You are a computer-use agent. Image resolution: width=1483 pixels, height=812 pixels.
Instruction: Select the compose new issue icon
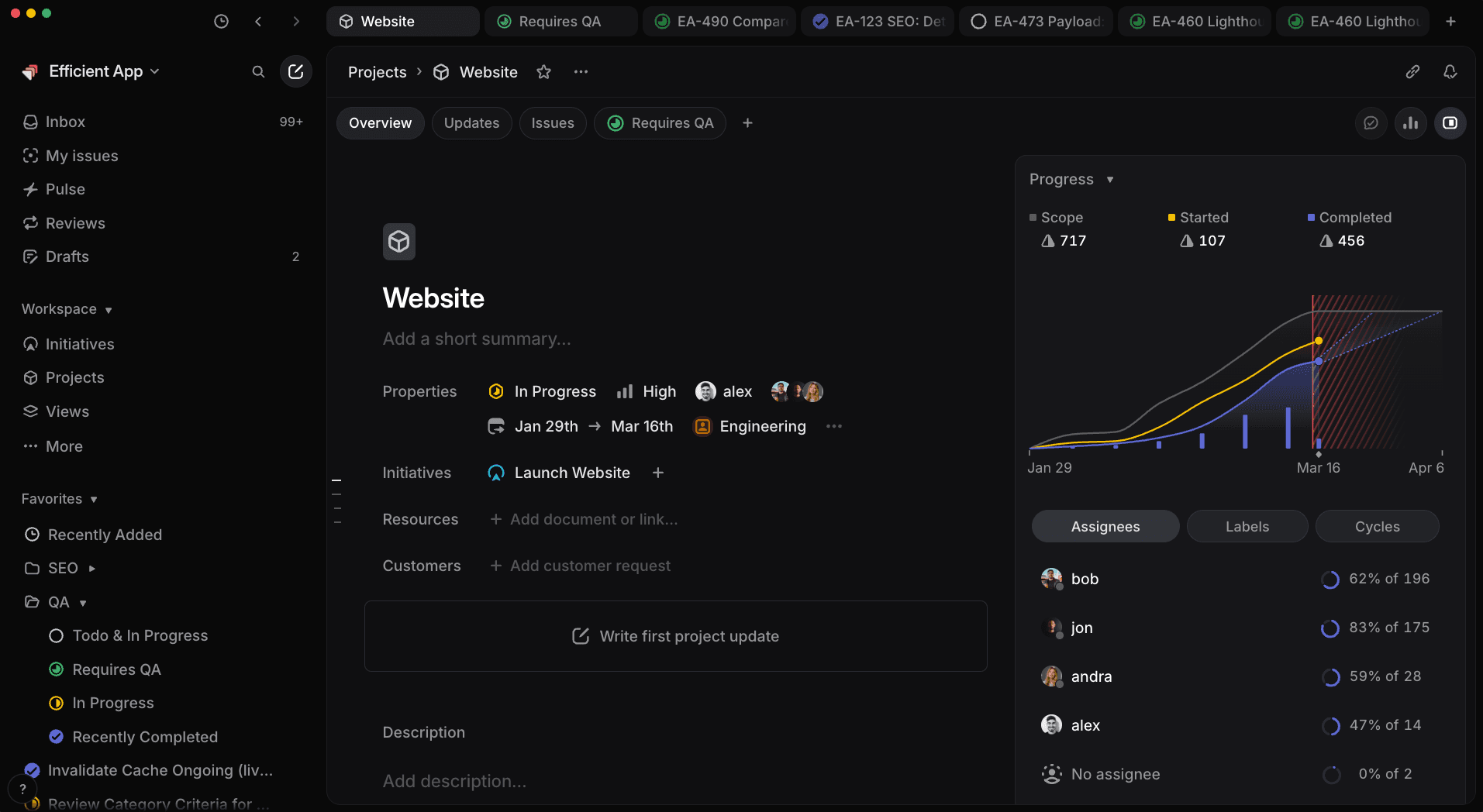point(296,71)
